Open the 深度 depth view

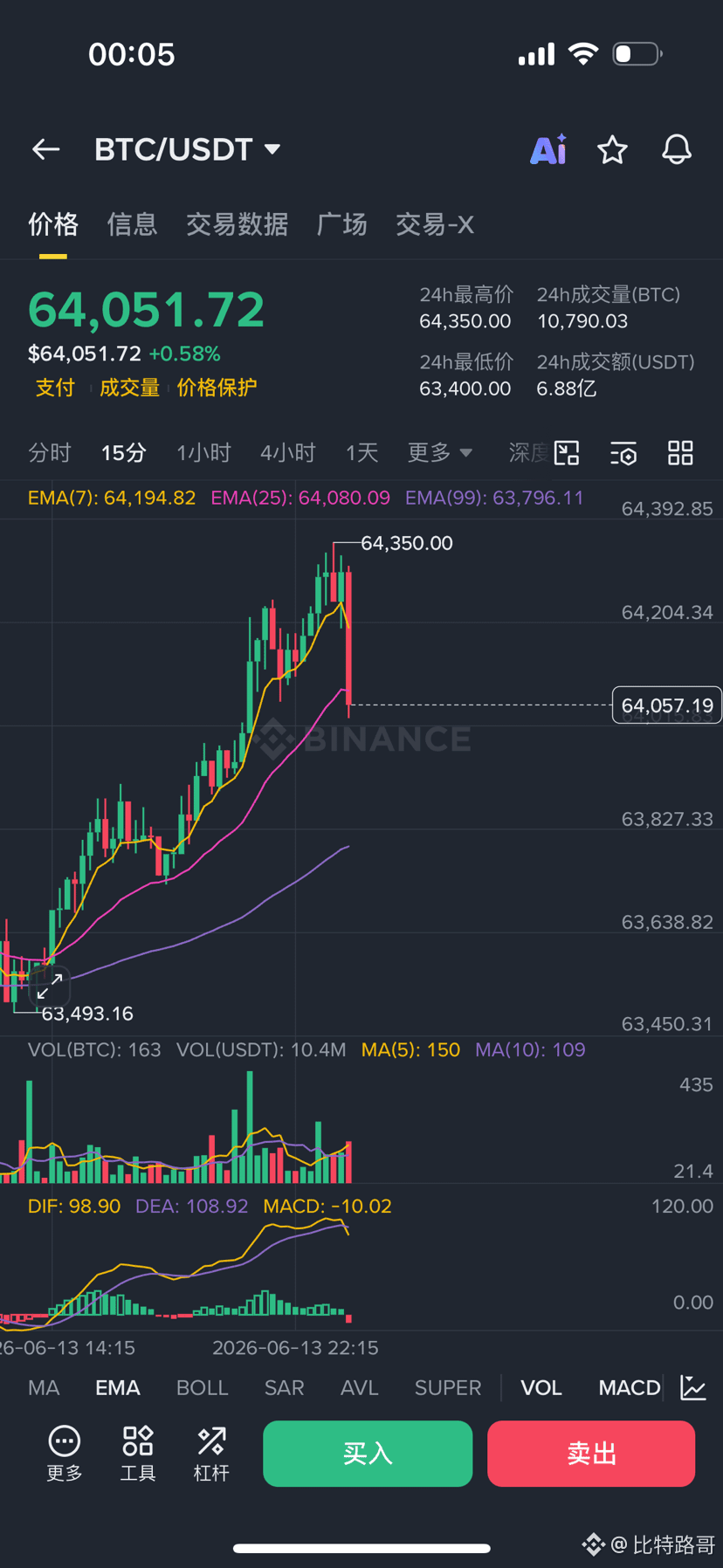tap(528, 452)
